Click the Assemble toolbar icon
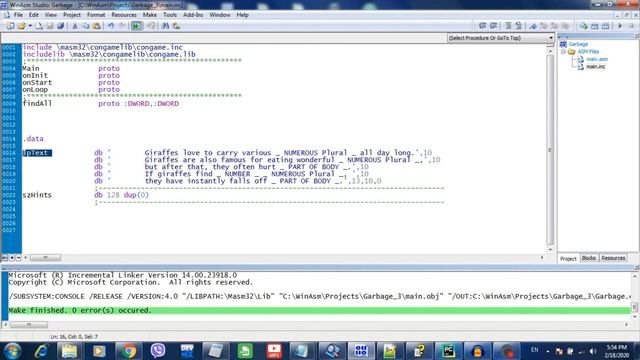The width and height of the screenshot is (640, 360). point(584,26)
